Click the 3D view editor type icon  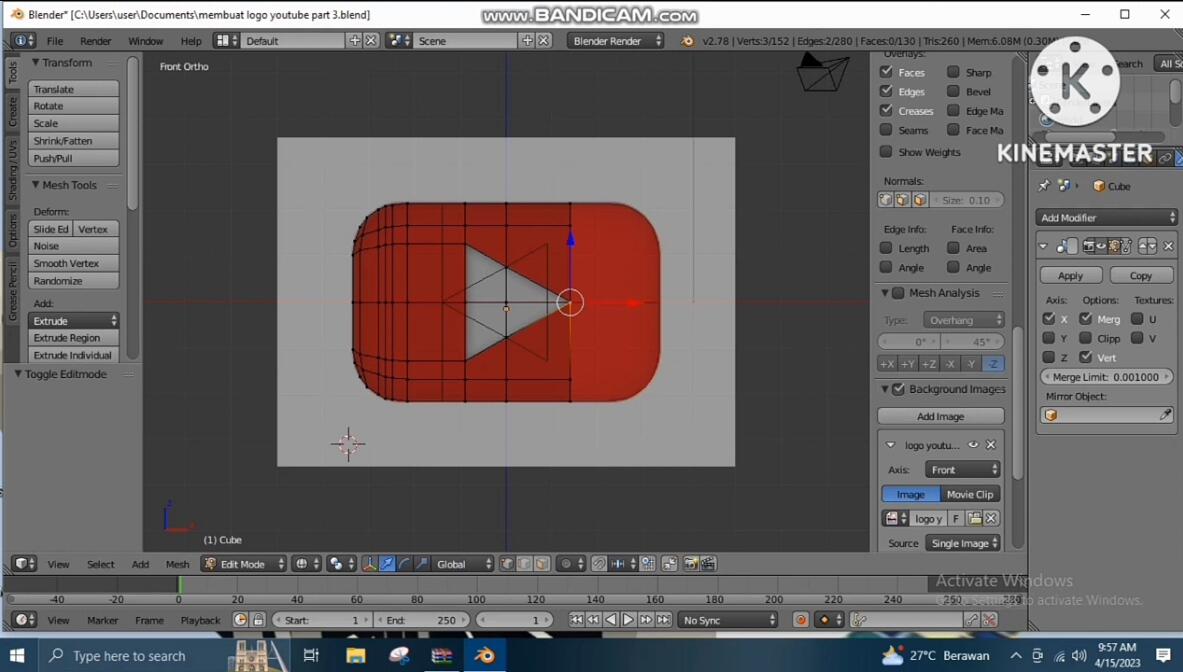point(23,563)
